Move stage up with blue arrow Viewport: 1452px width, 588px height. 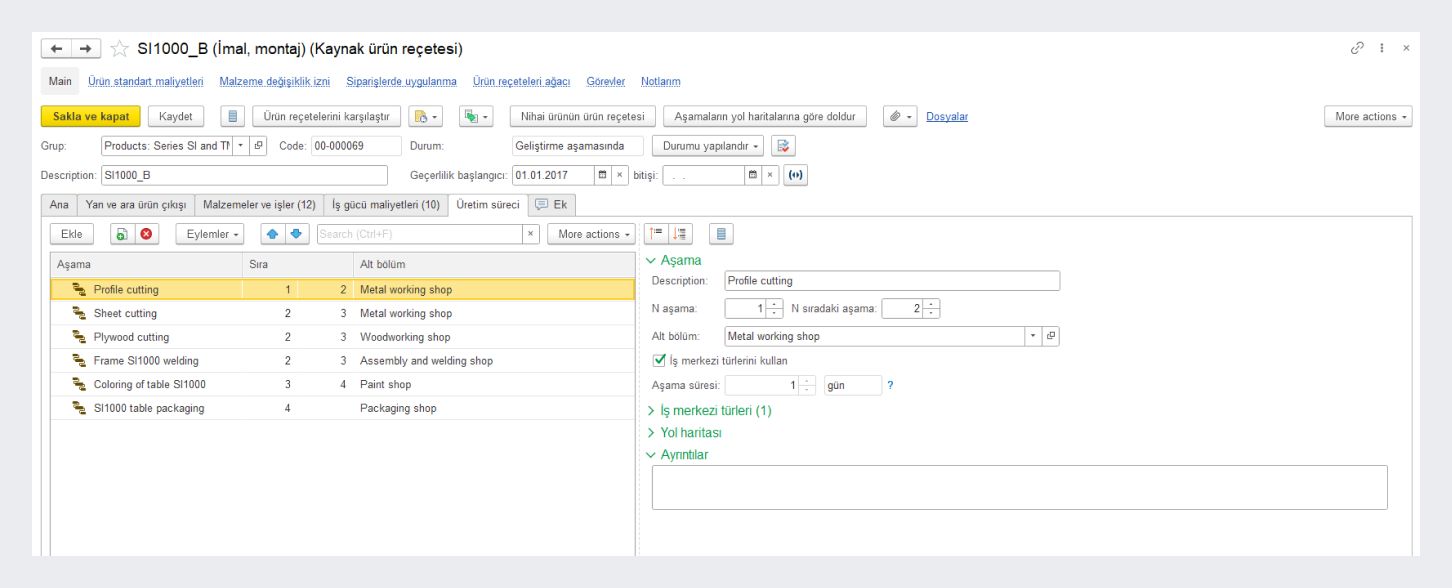pos(270,234)
